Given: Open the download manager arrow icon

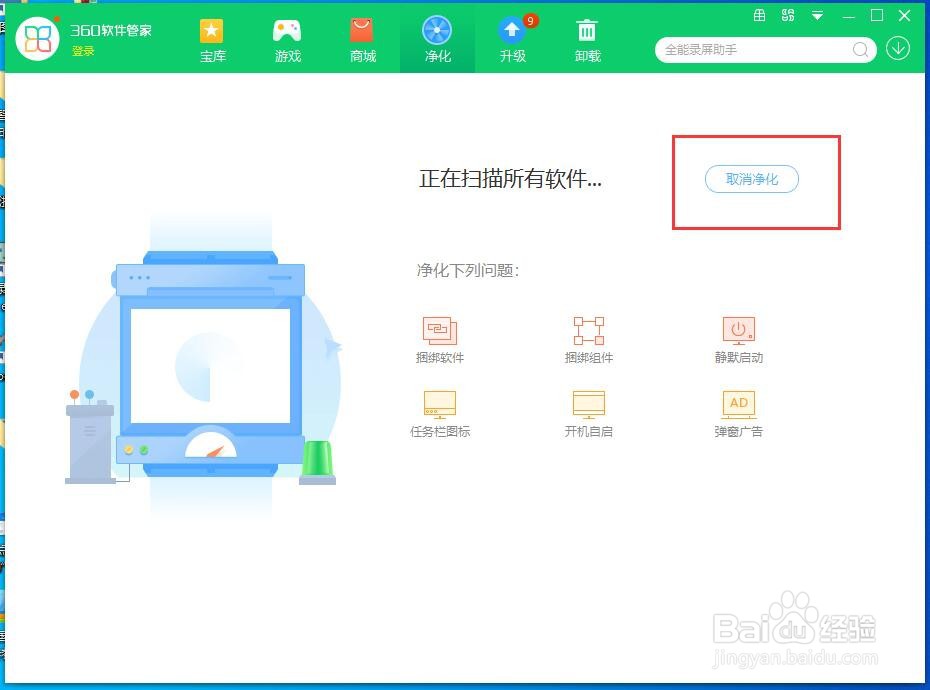Looking at the screenshot, I should point(898,49).
